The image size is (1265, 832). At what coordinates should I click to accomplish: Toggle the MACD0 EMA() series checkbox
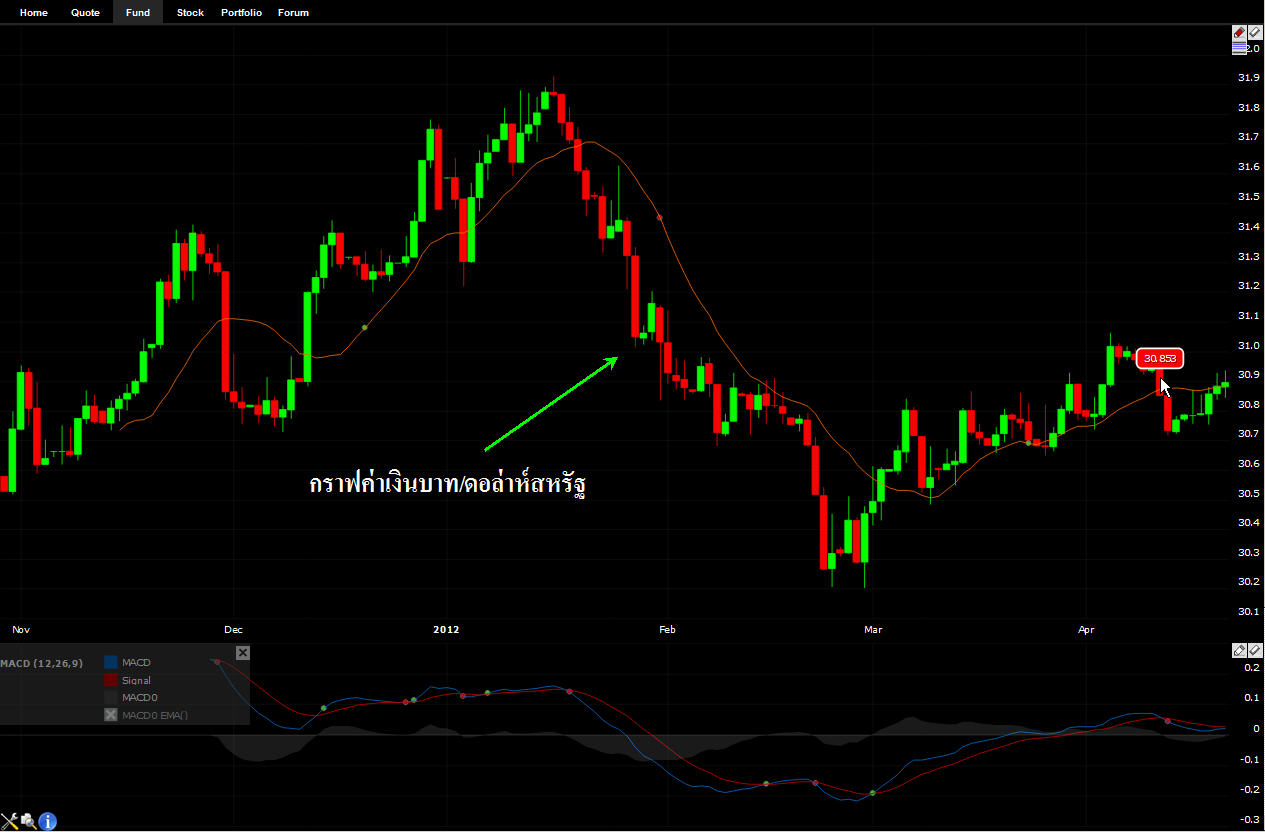(x=111, y=715)
